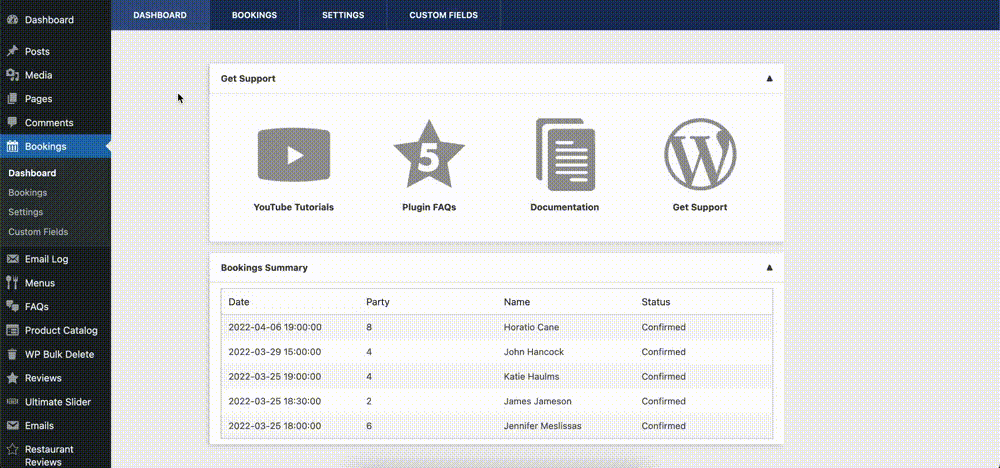The height and width of the screenshot is (468, 1000).
Task: Switch to the CUSTOM FIELDS tab
Action: coord(443,15)
